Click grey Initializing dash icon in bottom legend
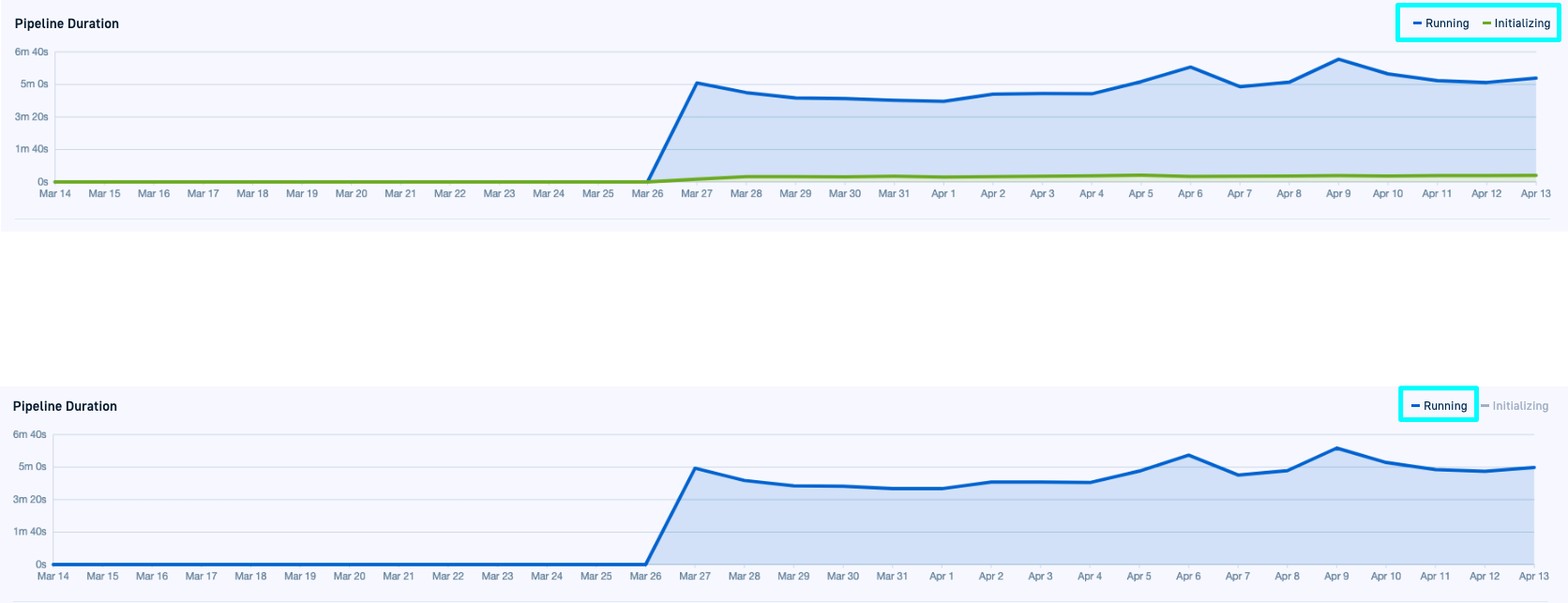This screenshot has width=1568, height=603. 1485,406
